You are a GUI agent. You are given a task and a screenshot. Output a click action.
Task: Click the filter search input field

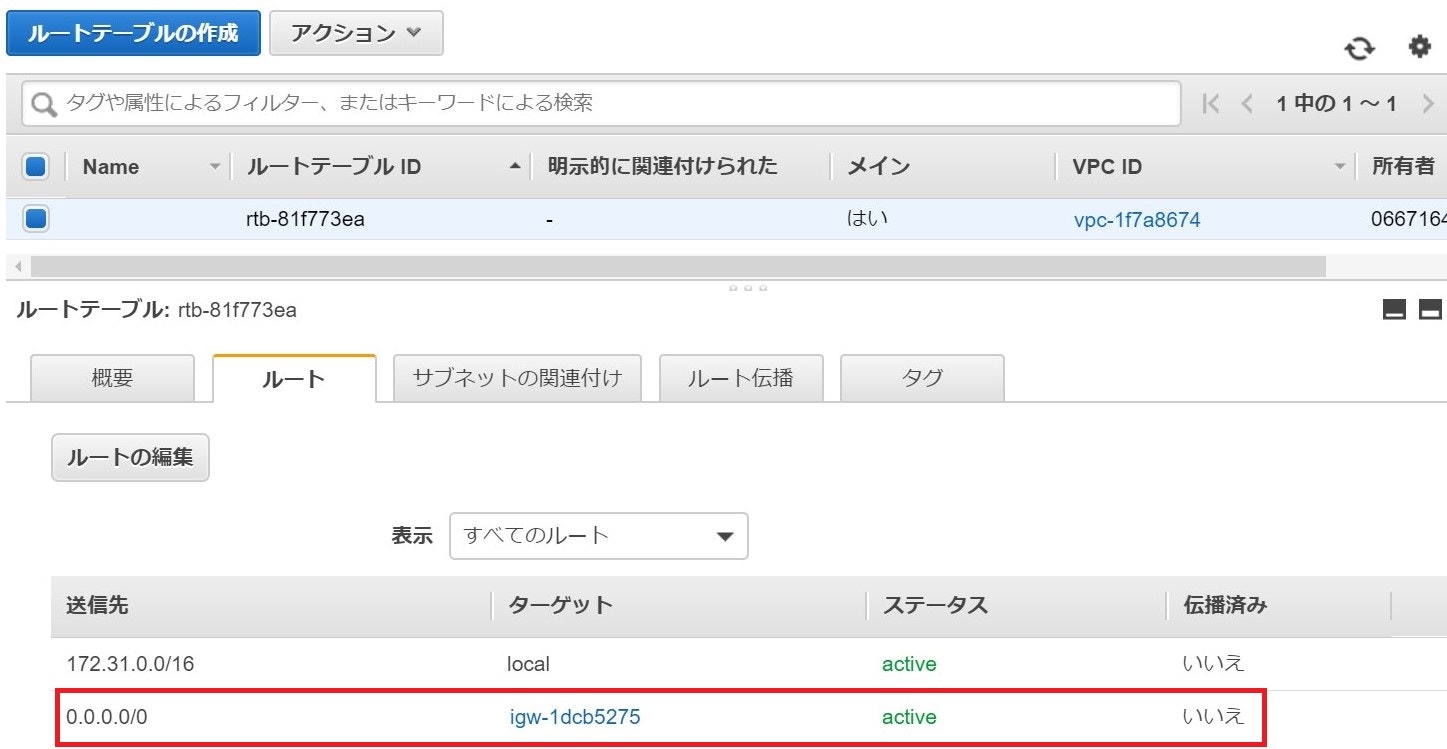point(601,103)
